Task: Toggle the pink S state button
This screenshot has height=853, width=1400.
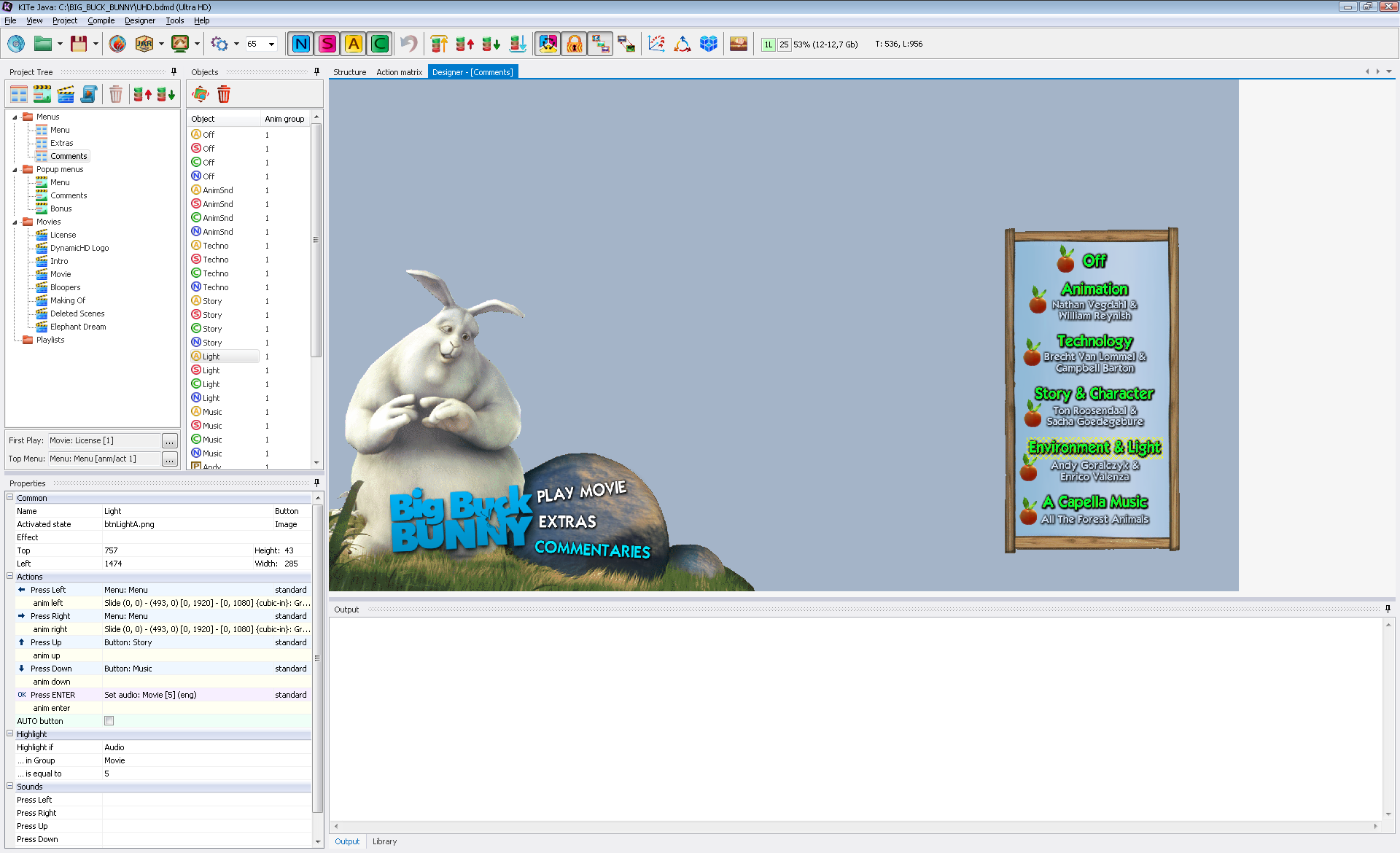Action: pos(327,44)
